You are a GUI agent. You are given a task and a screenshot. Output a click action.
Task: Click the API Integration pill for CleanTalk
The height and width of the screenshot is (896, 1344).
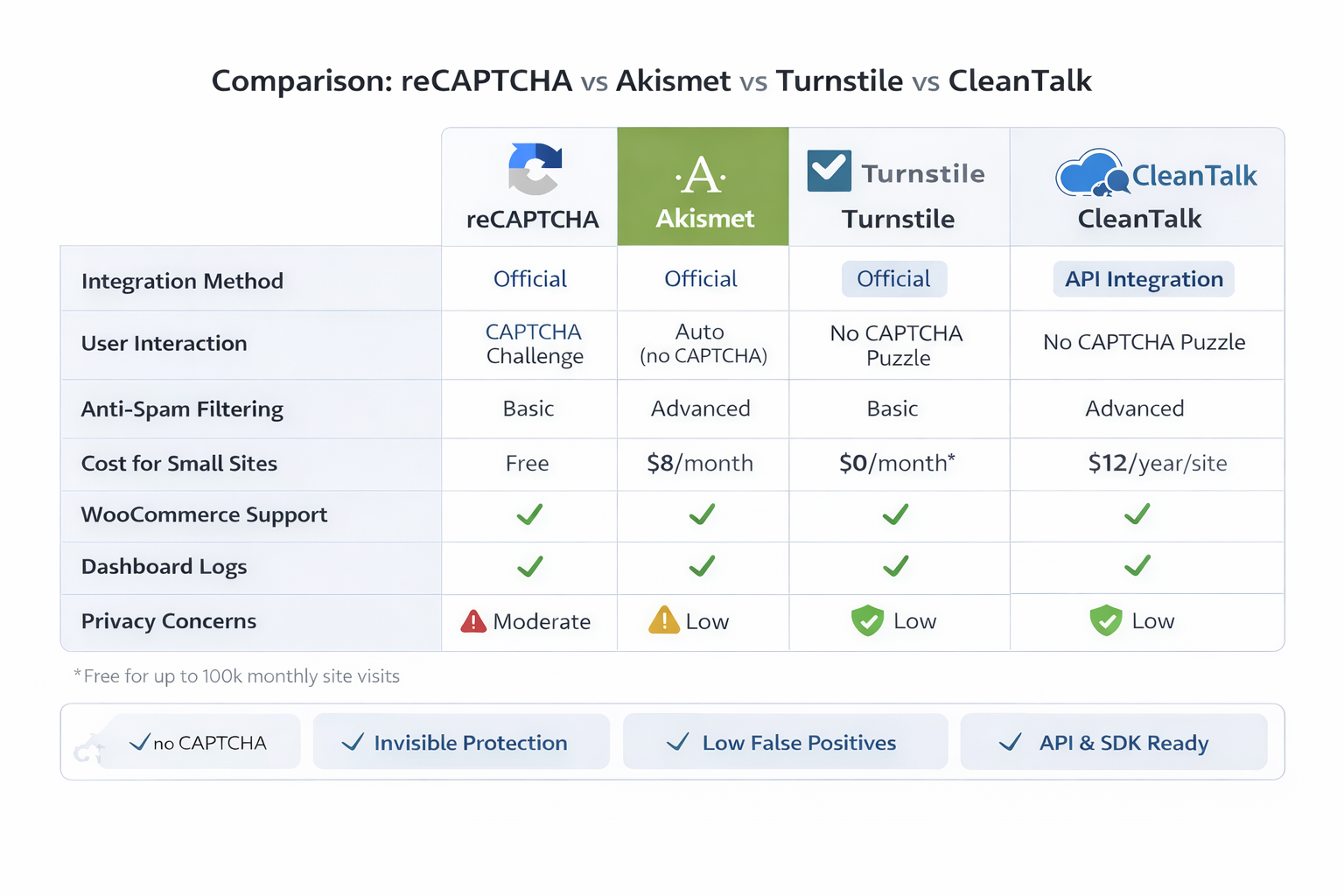coord(1144,279)
